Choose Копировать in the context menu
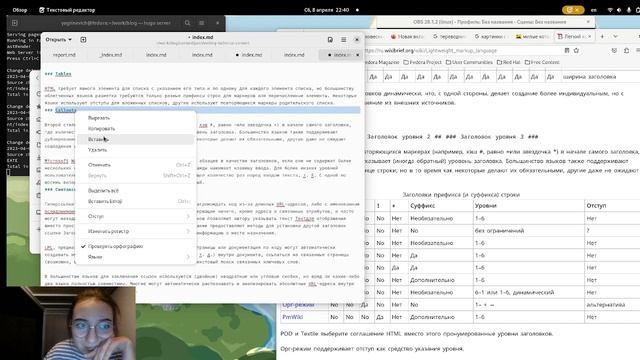The image size is (640, 360). pos(101,129)
